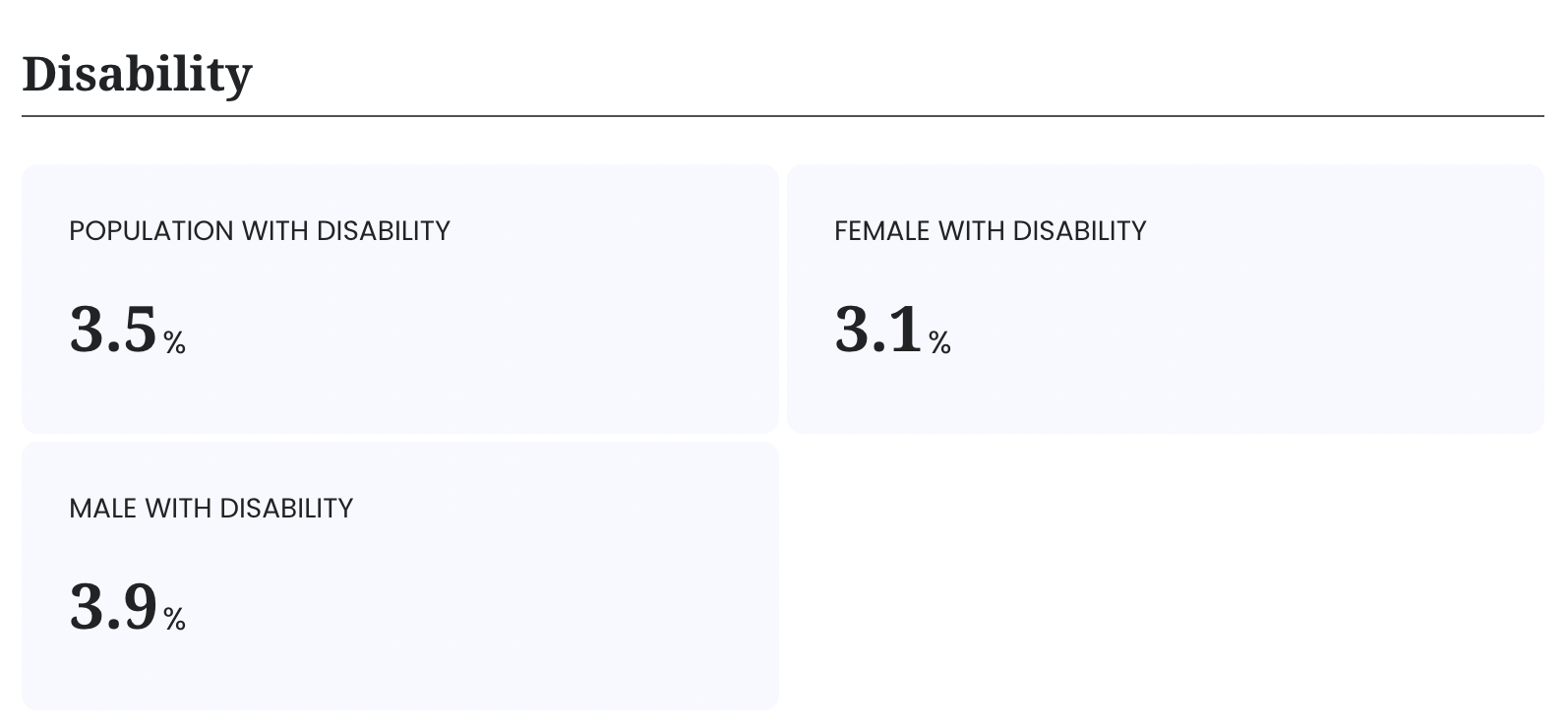
Task: Click the MALE WITH DISABILITY label
Action: 211,508
